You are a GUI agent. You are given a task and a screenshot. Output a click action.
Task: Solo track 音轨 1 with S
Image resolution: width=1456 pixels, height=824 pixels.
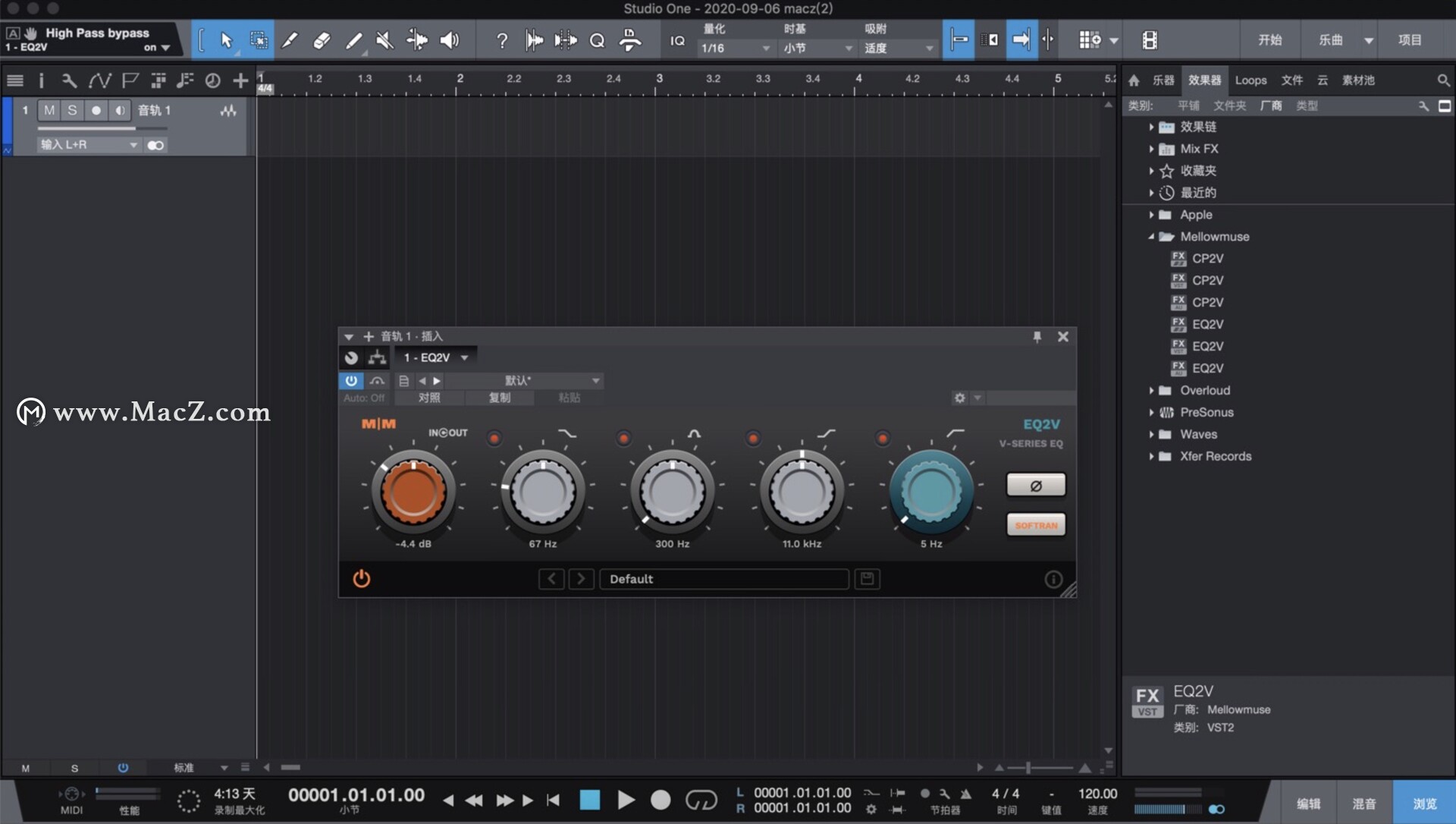(x=72, y=110)
